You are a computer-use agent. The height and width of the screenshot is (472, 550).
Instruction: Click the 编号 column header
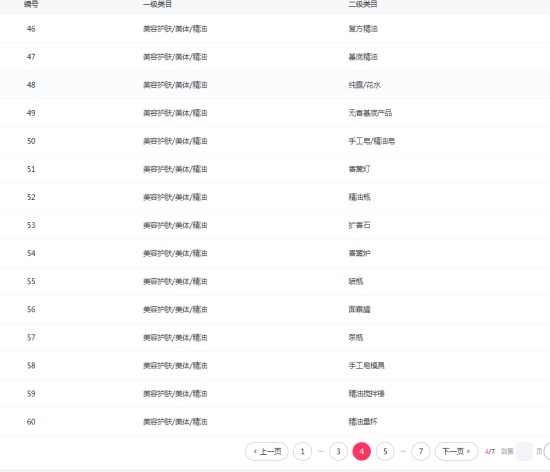[31, 4]
